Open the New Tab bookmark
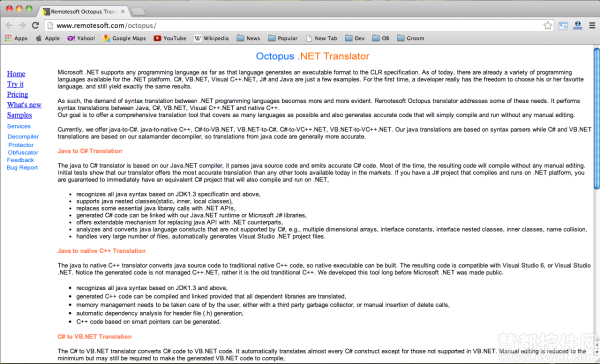 [x=321, y=38]
